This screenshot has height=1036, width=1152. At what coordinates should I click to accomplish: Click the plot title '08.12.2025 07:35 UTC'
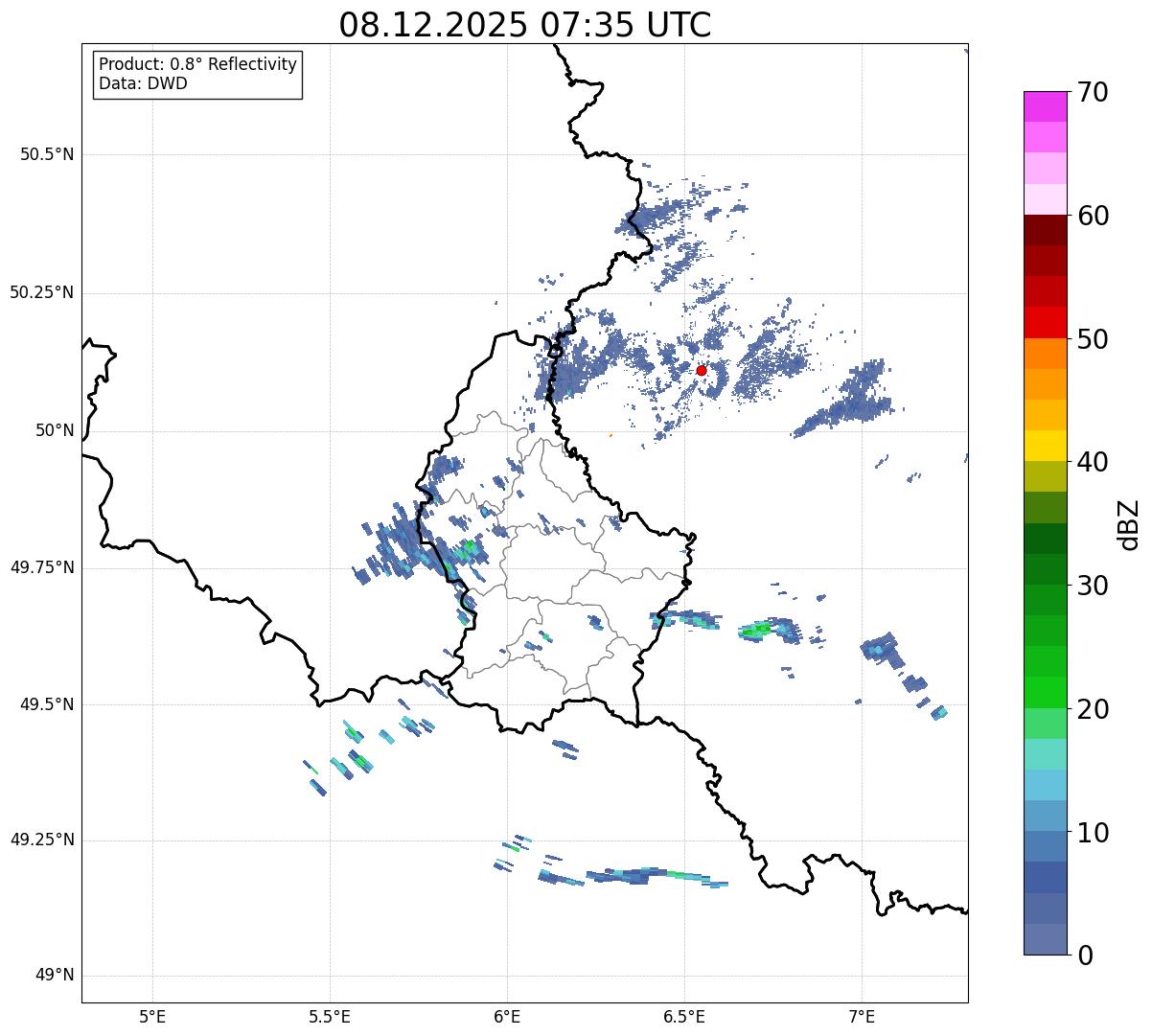click(x=525, y=25)
